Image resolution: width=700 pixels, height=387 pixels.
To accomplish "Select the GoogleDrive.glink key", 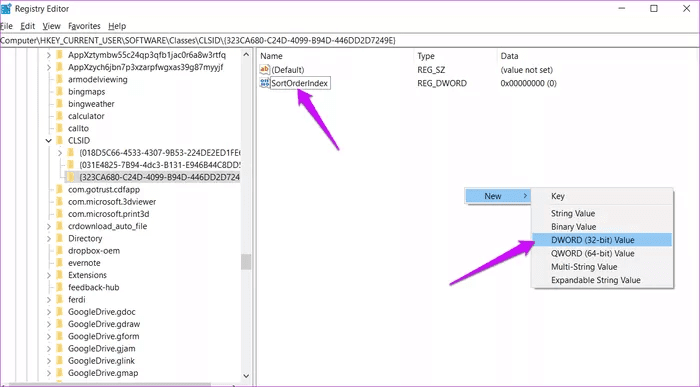I will (101, 361).
